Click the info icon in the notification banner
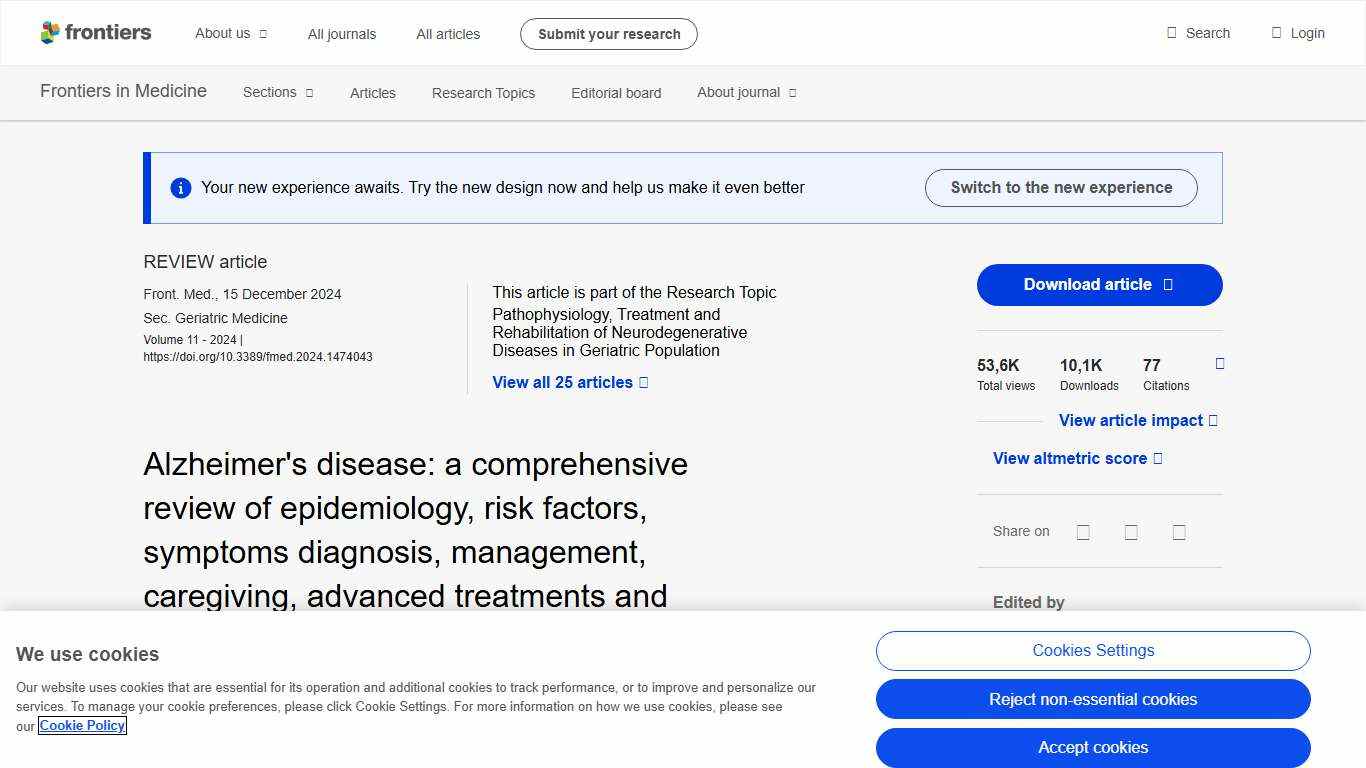The width and height of the screenshot is (1366, 768). [x=181, y=187]
